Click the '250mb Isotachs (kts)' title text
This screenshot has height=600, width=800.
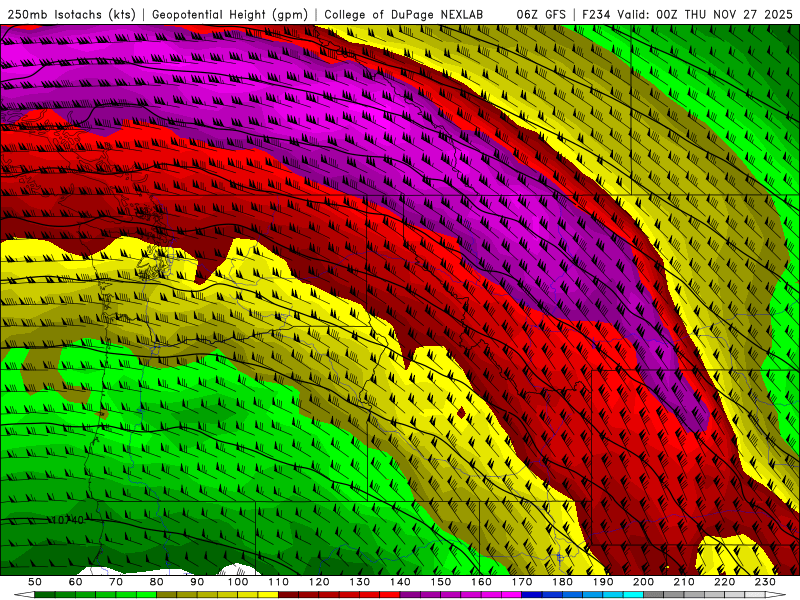[x=72, y=14]
